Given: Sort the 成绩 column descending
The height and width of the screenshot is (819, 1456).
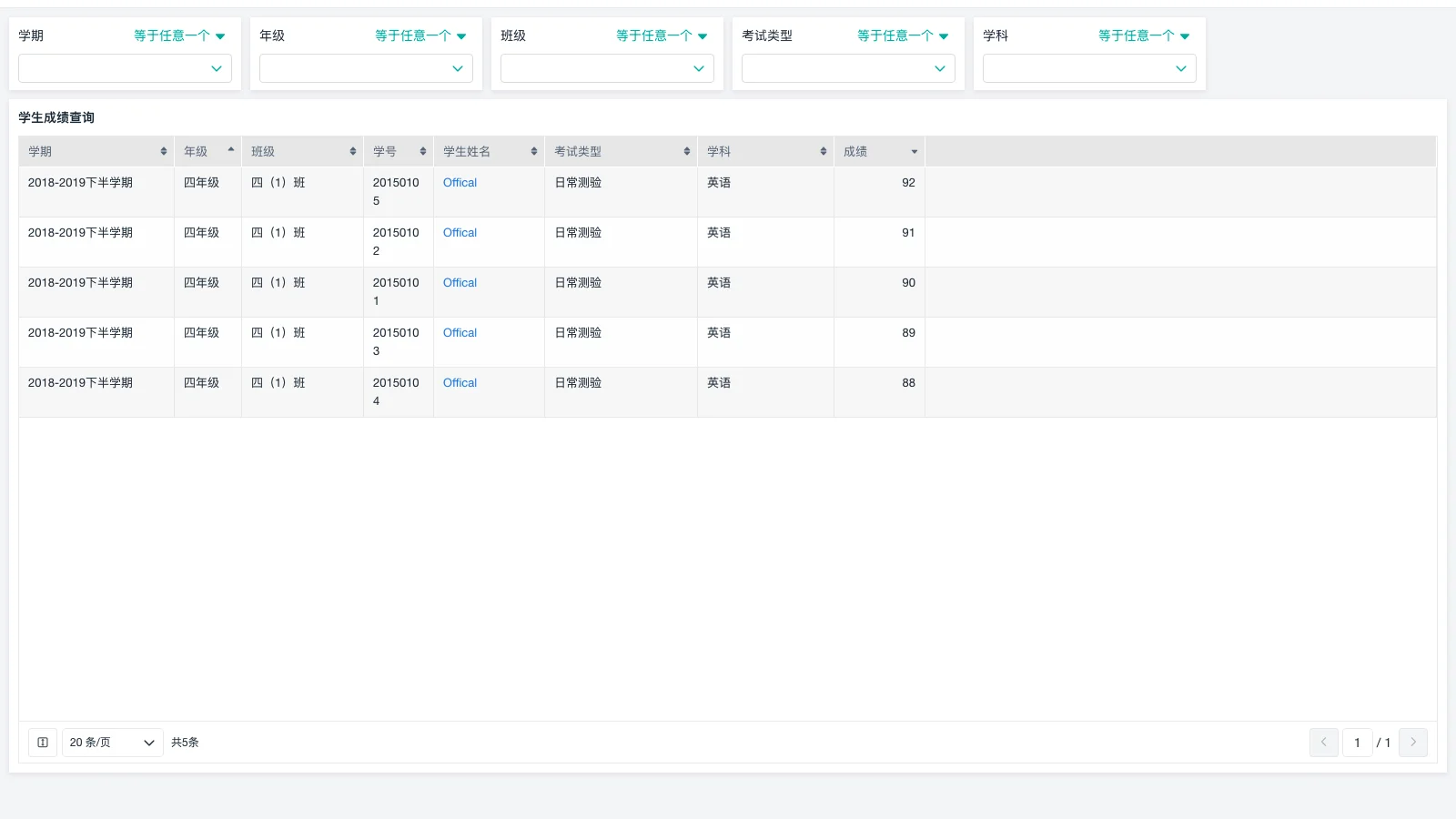Looking at the screenshot, I should pos(913,151).
